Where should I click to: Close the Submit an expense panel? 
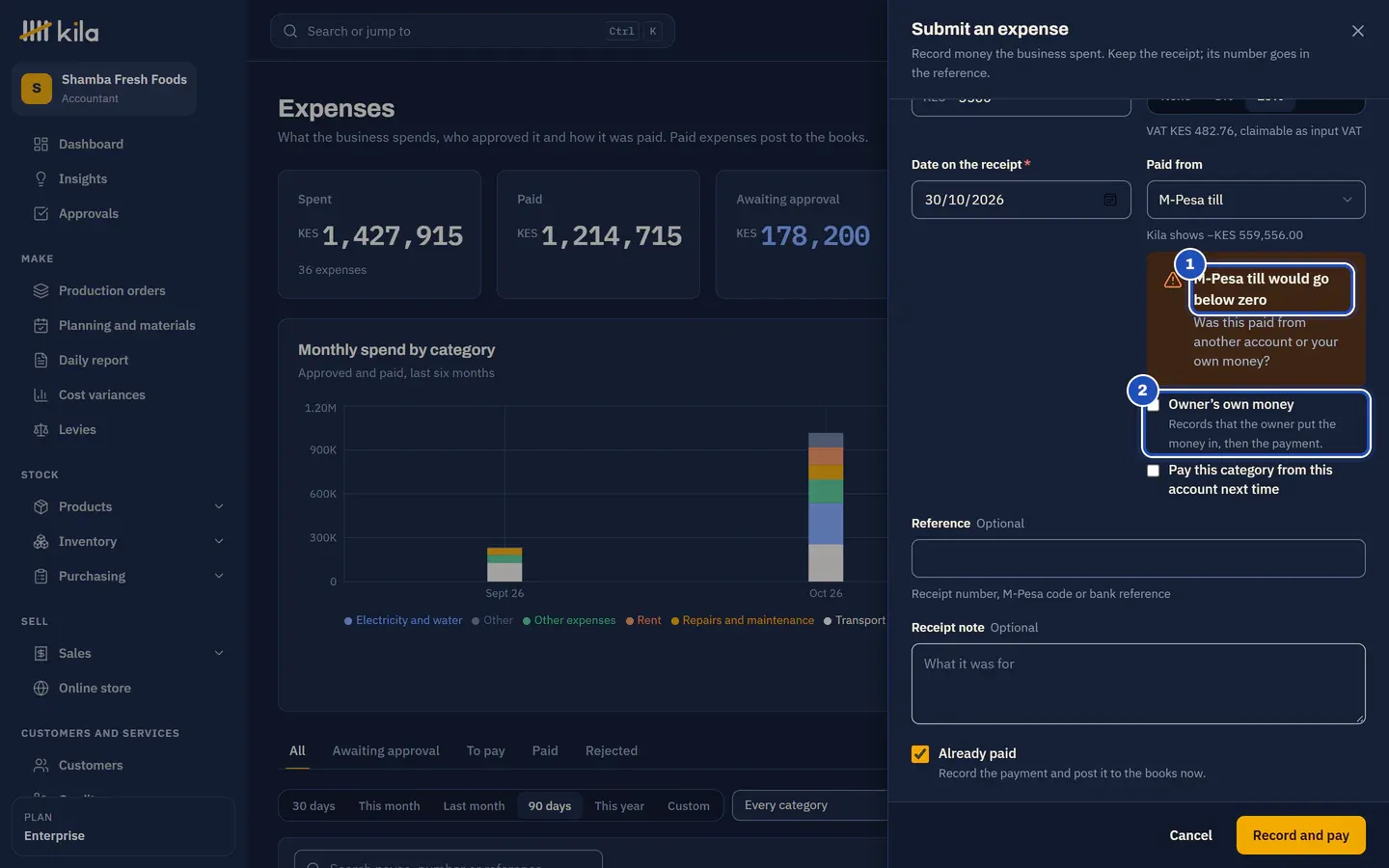1358,31
